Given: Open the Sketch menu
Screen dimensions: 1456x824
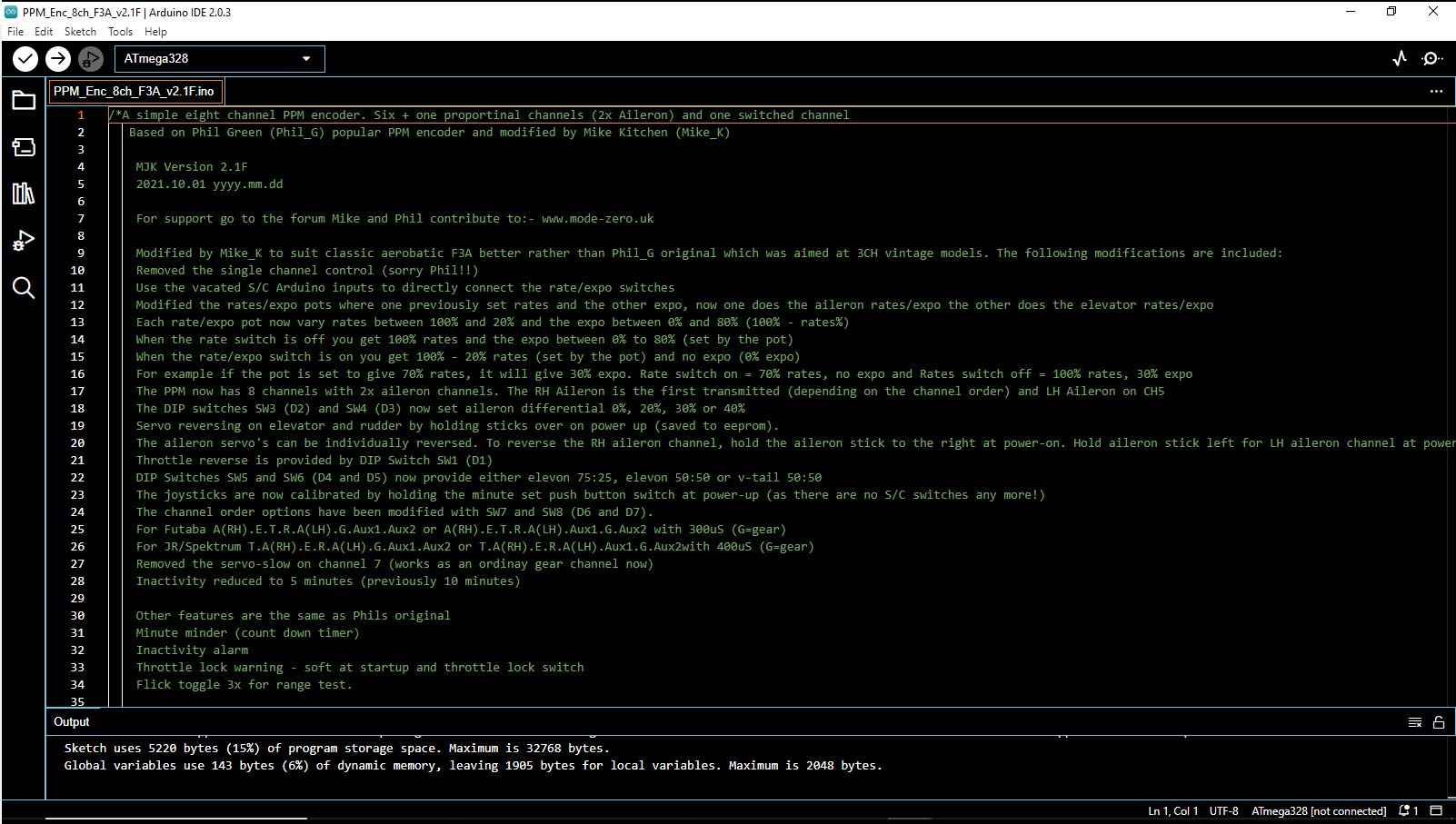Looking at the screenshot, I should 80,31.
